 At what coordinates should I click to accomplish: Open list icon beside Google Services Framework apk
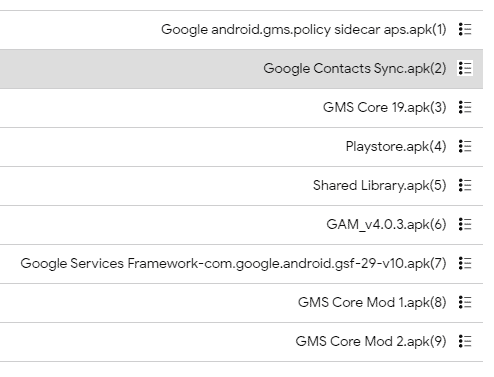(x=465, y=263)
